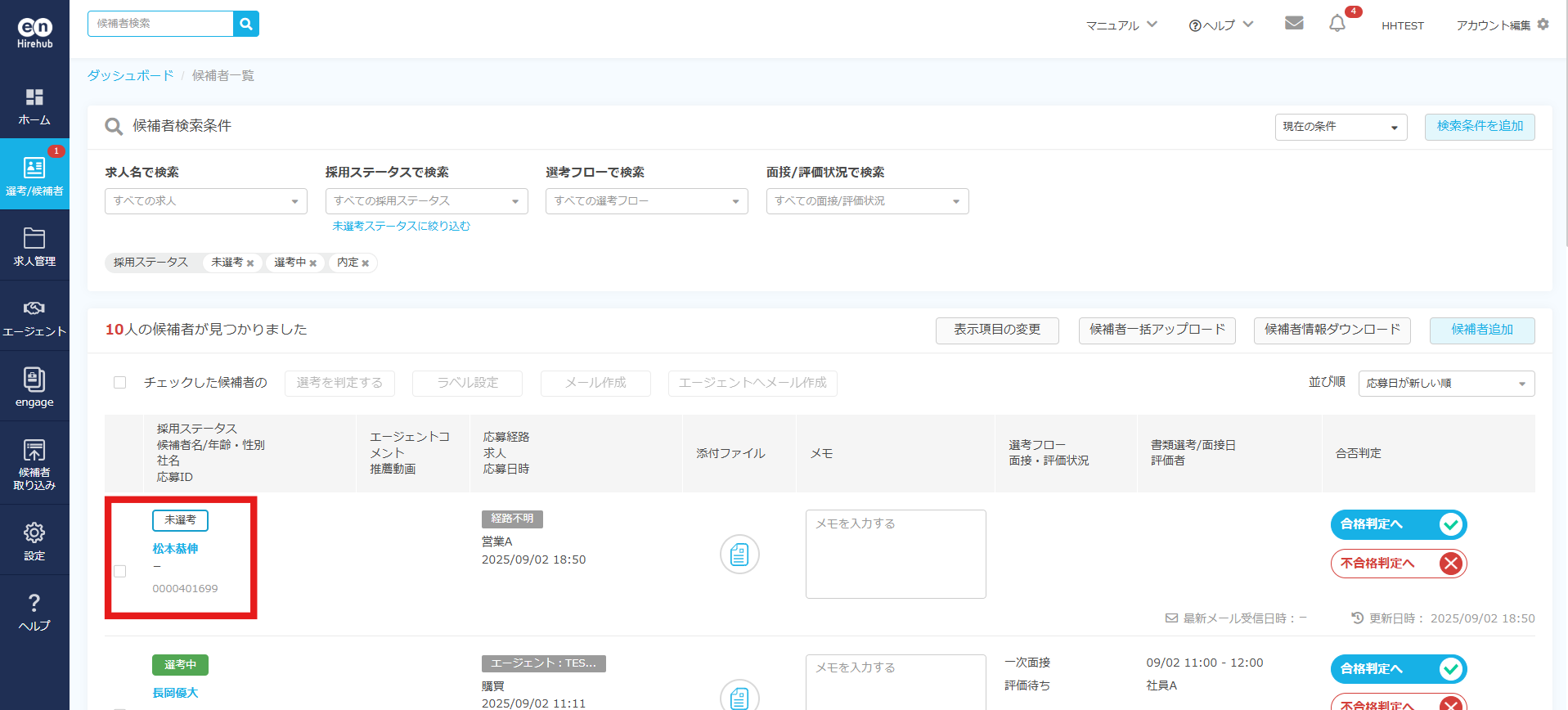Click 未選考ステータスに絞り込む link
The width and height of the screenshot is (1568, 710).
(x=401, y=227)
